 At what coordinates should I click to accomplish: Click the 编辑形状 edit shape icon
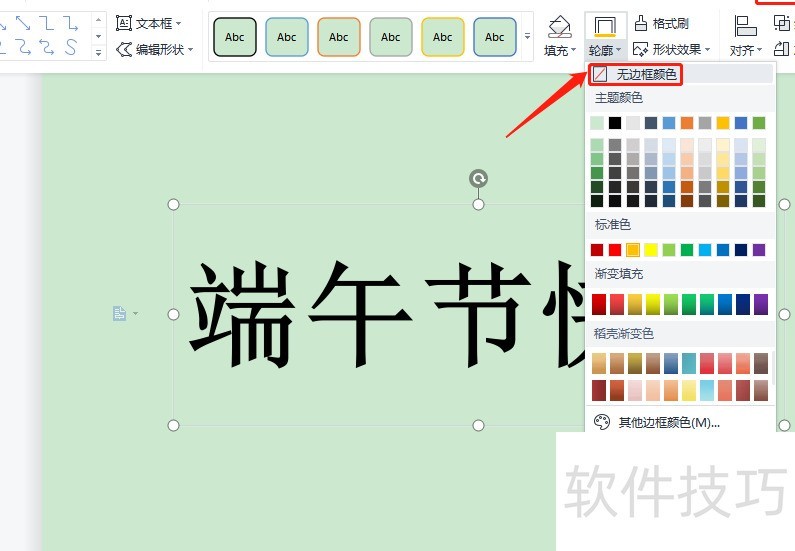(x=124, y=50)
